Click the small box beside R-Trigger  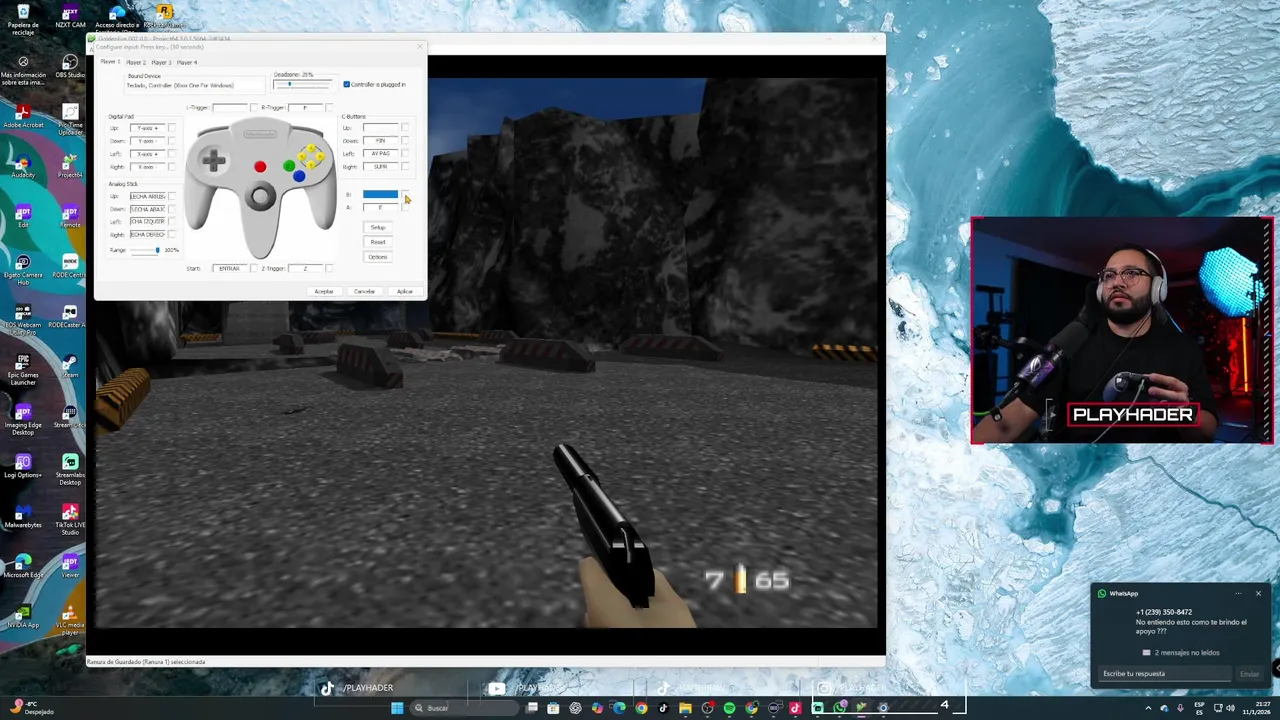pyautogui.click(x=329, y=107)
